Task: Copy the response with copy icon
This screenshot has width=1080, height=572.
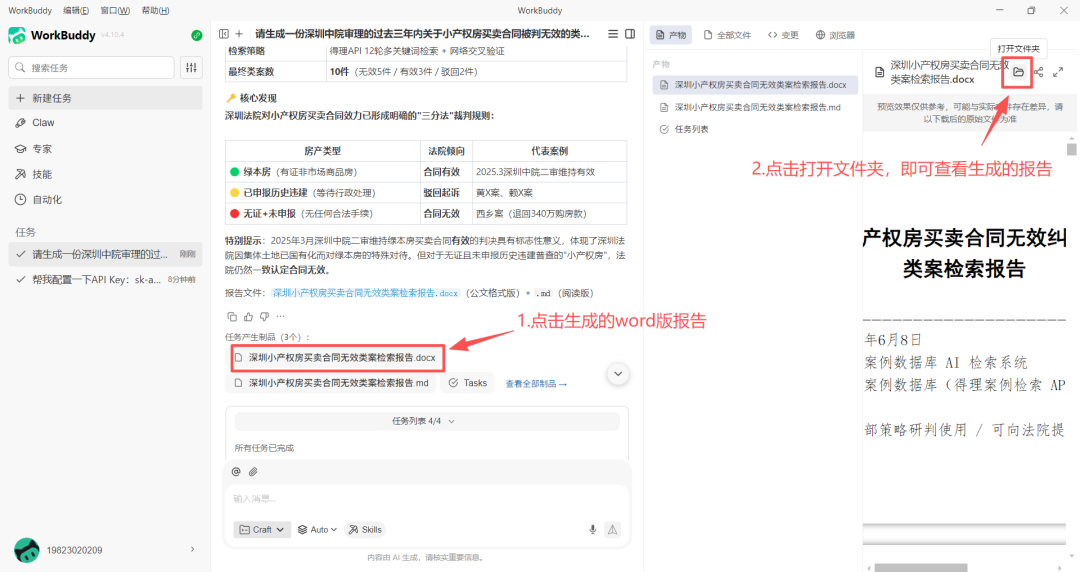Action: [x=232, y=316]
